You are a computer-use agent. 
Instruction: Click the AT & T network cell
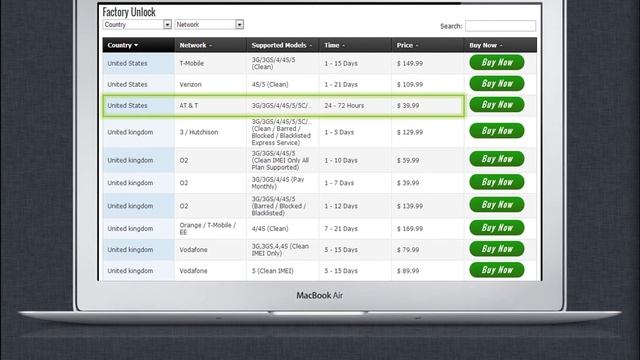coord(211,105)
